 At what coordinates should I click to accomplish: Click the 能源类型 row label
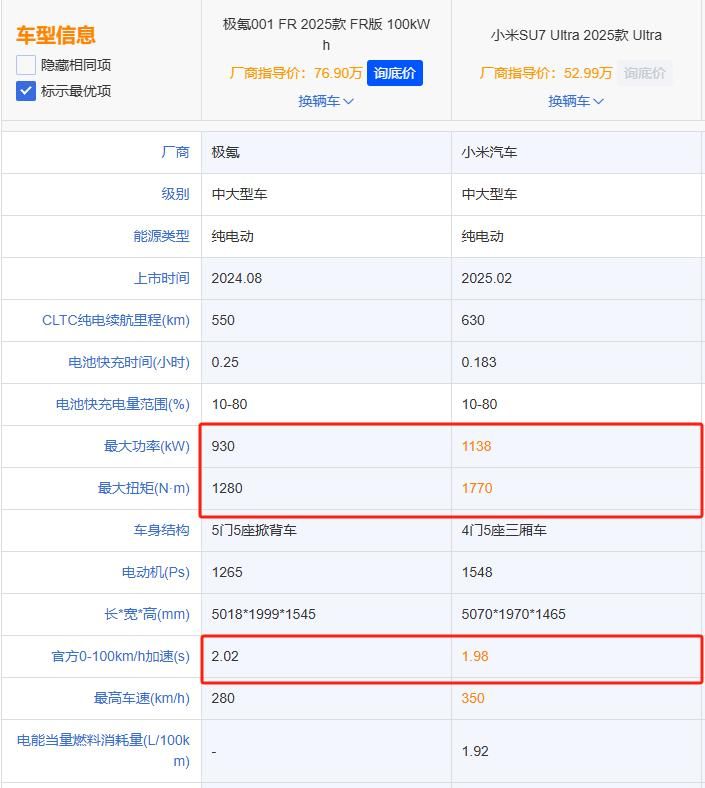pos(161,236)
